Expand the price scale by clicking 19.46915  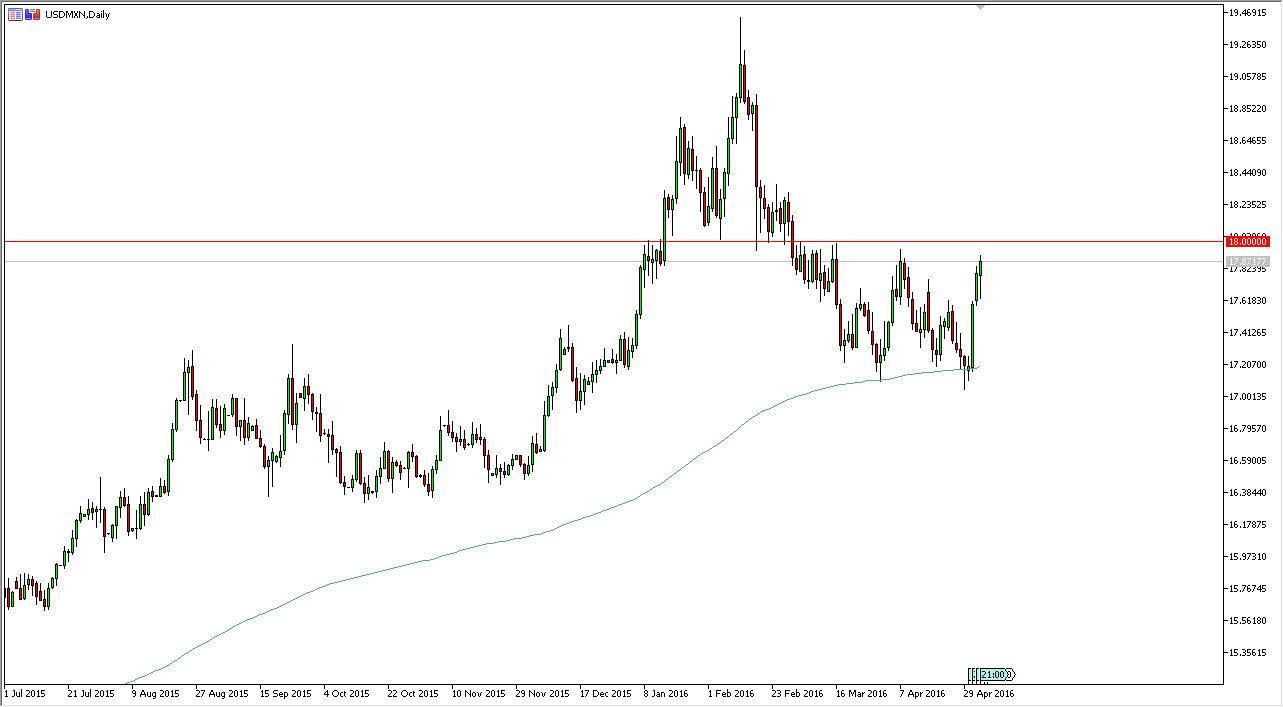pyautogui.click(x=1247, y=14)
